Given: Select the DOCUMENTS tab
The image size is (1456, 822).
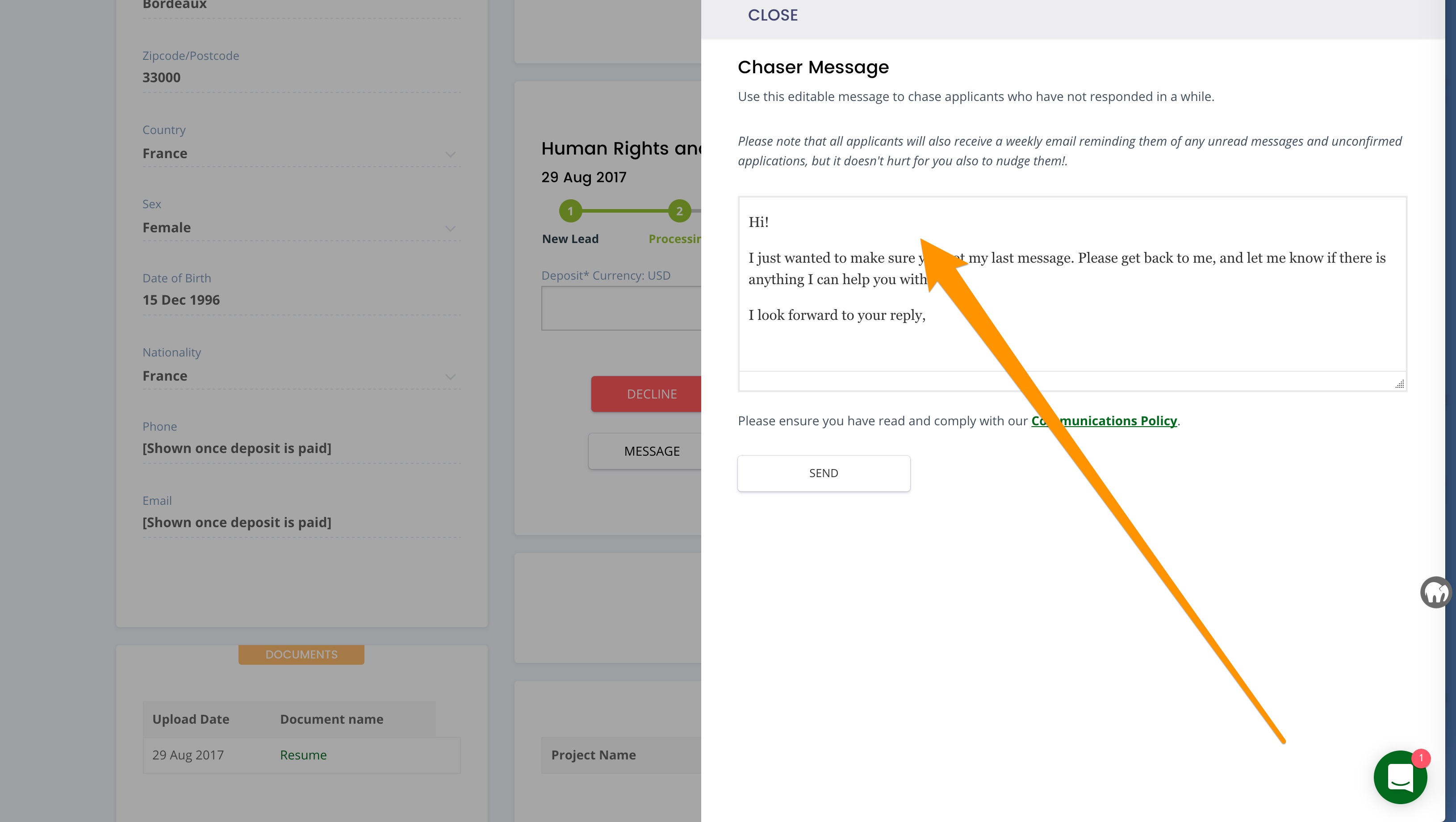Looking at the screenshot, I should [x=301, y=654].
